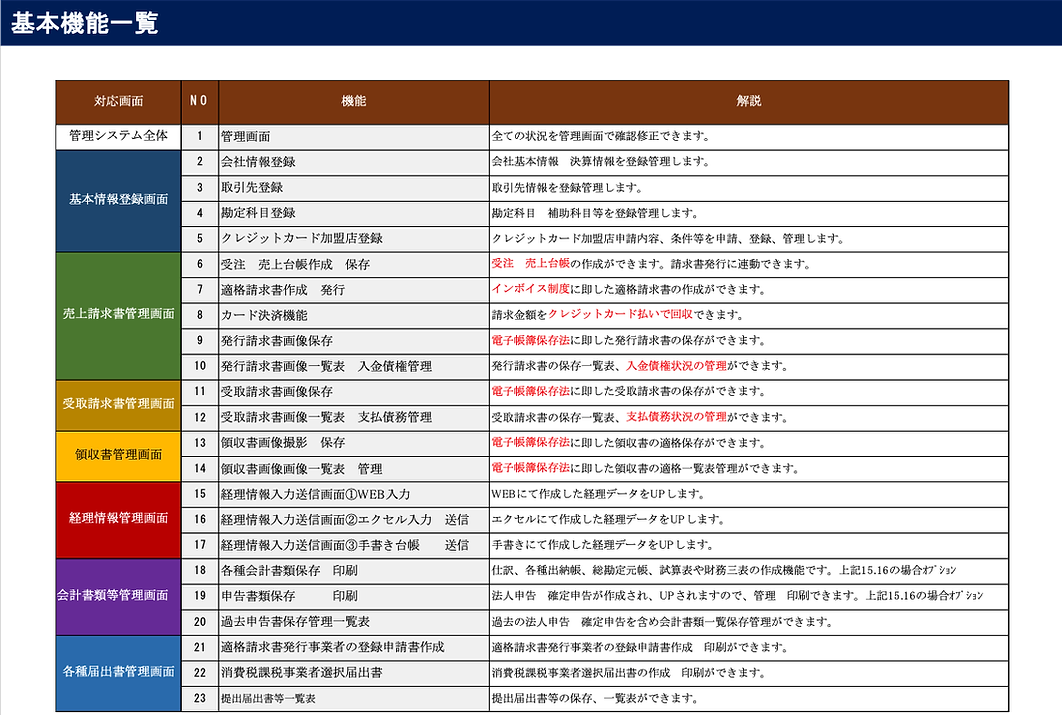This screenshot has width=1062, height=715.
Task: Select the 領収書画像撮影 保存 cell
Action: point(354,443)
